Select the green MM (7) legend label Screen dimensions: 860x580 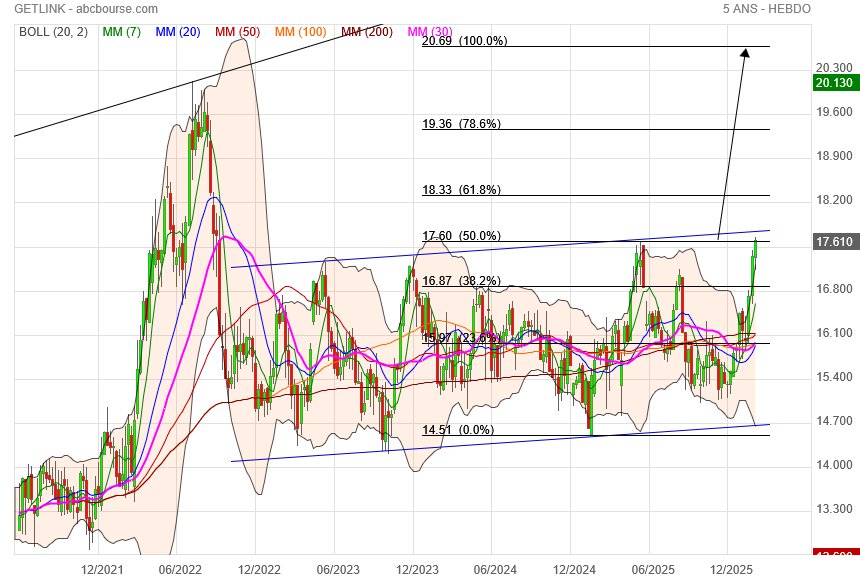tap(122, 32)
